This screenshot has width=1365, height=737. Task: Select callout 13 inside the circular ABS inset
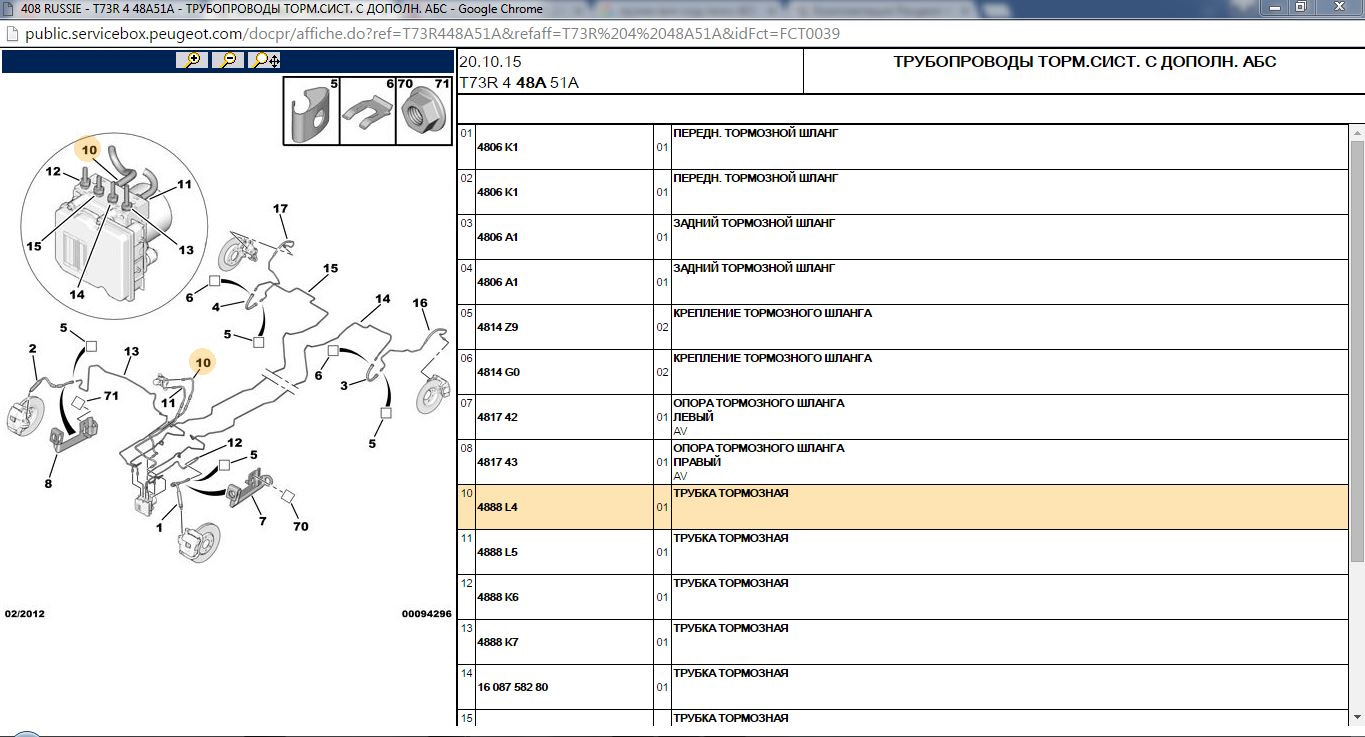[x=186, y=249]
